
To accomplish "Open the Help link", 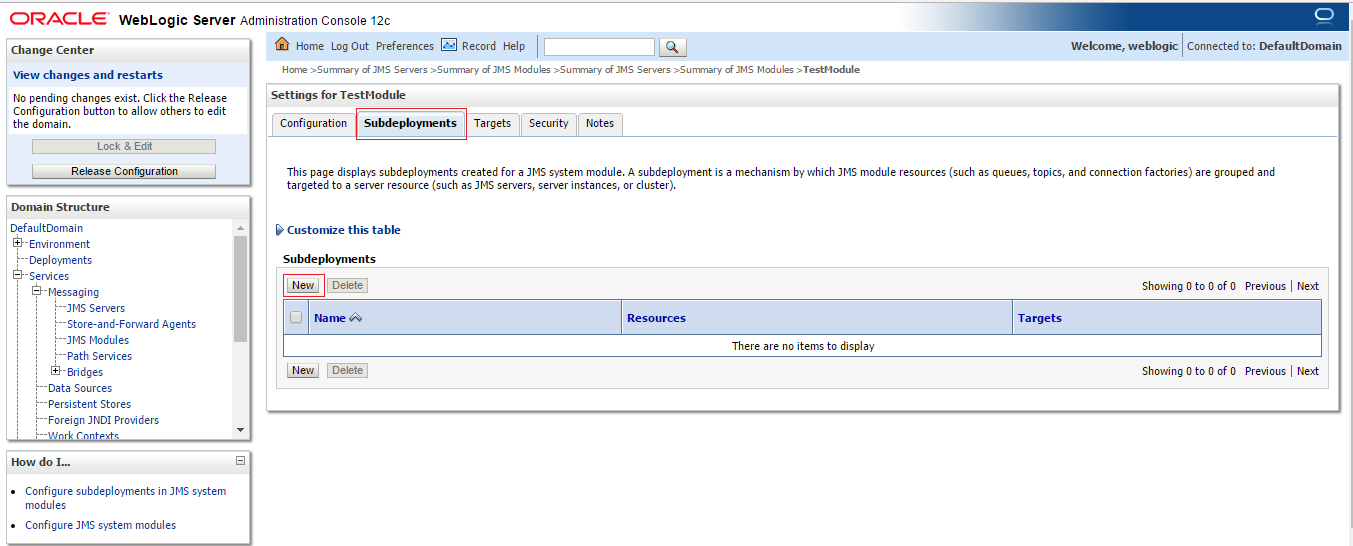I will click(514, 46).
